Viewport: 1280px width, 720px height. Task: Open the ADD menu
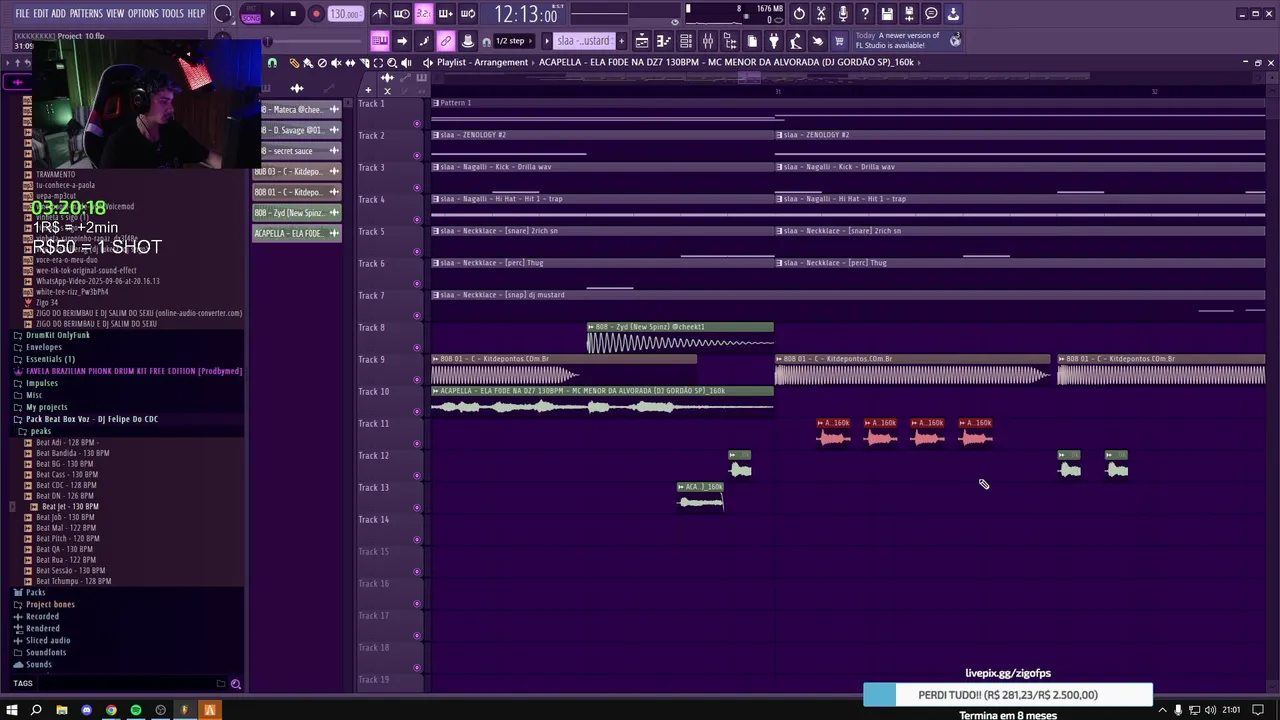[x=58, y=14]
